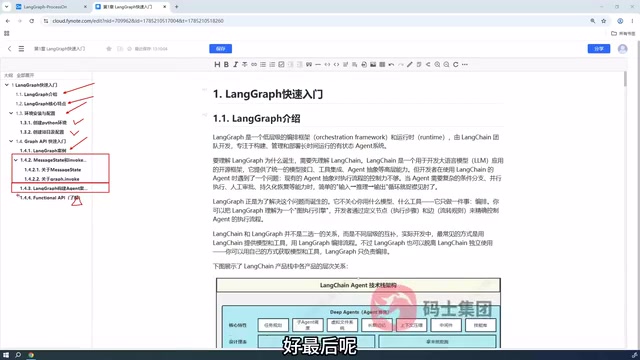Jump to 1.4.2.2 关于graph.invoke in outline

(52, 179)
